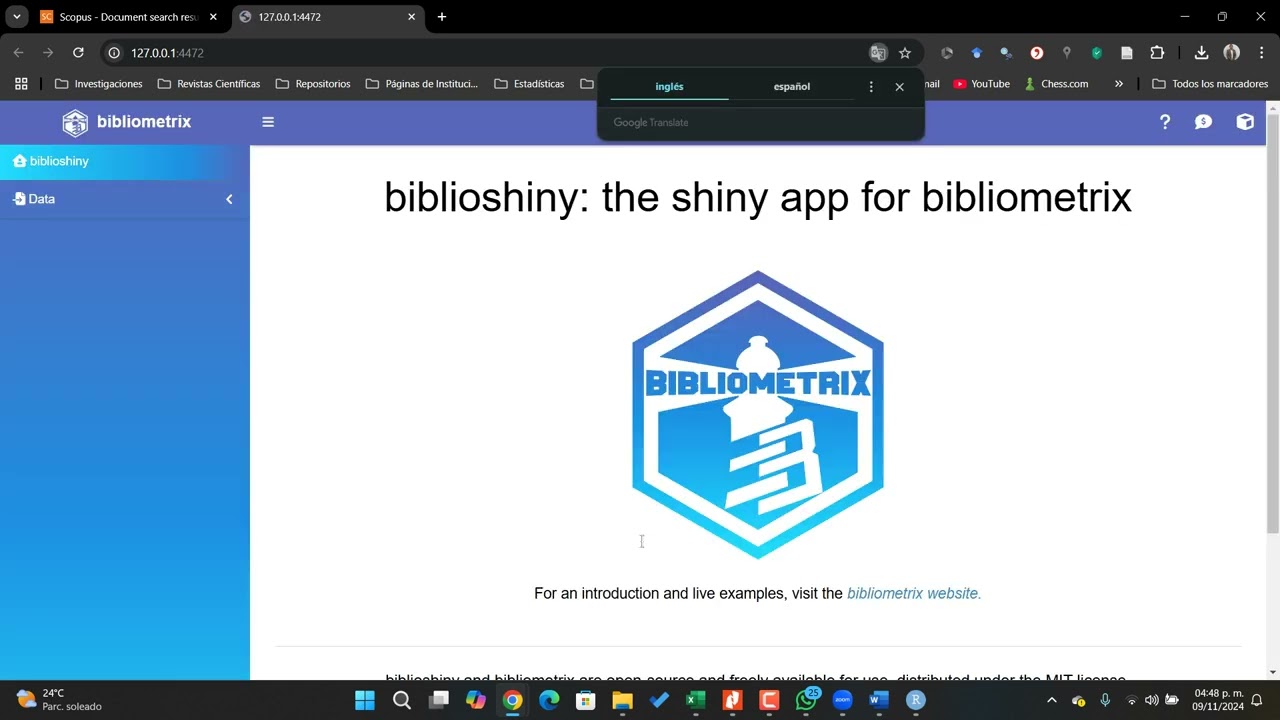Open the Chrome apps grid icon

click(x=21, y=84)
